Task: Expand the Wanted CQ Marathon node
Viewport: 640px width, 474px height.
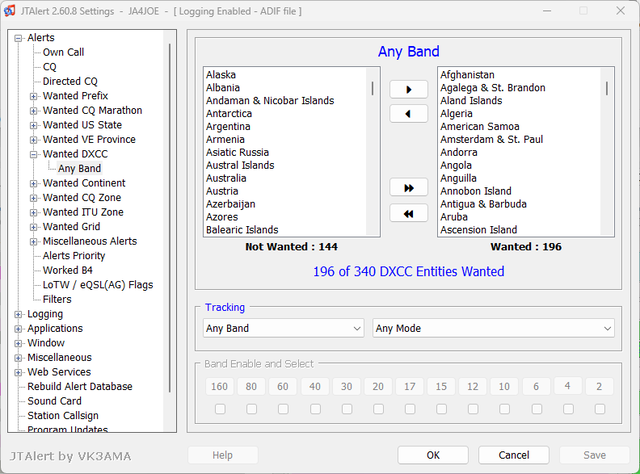Action: [33, 111]
